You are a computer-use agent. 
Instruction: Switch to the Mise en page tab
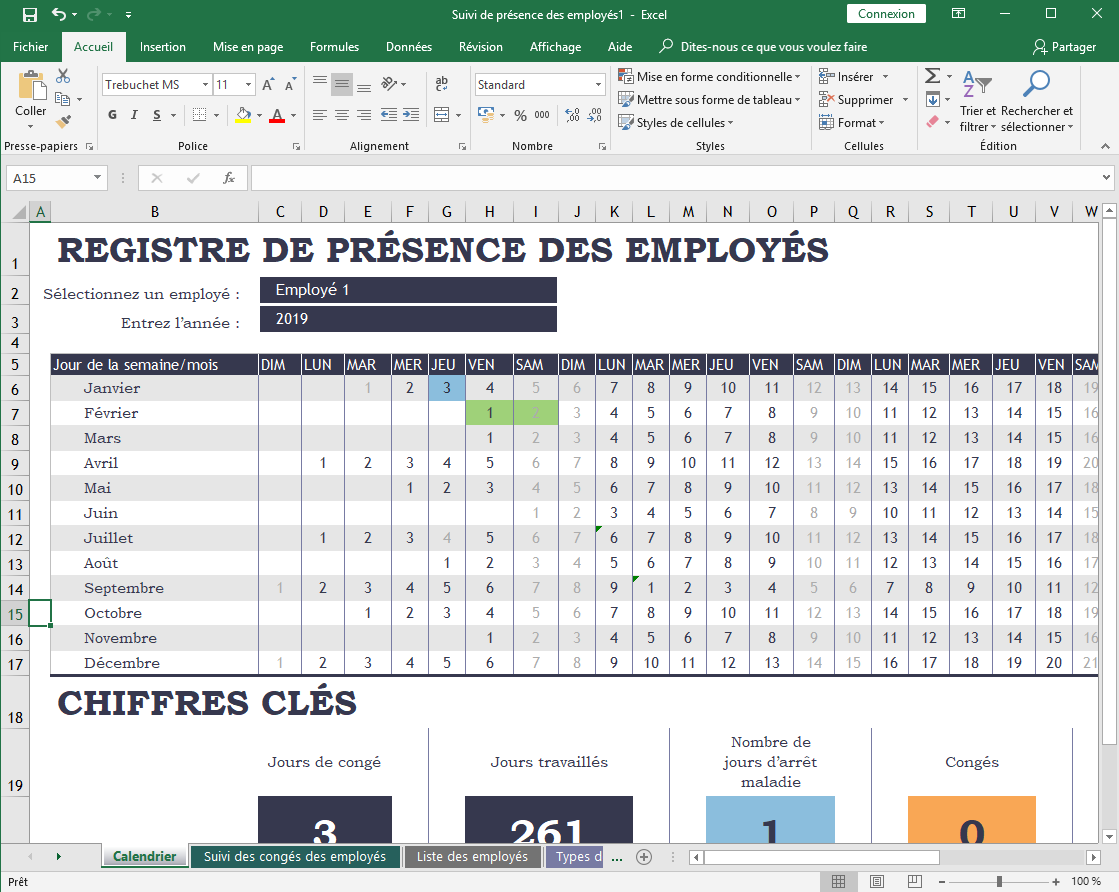248,47
